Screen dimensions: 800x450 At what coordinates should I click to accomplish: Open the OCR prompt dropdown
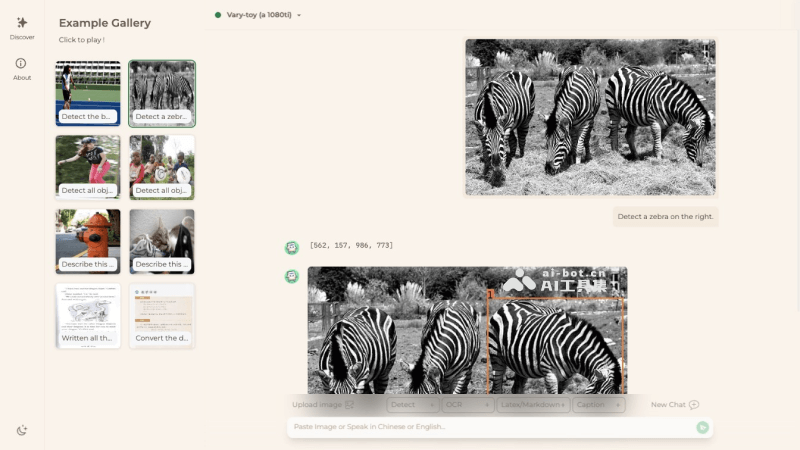pos(467,405)
